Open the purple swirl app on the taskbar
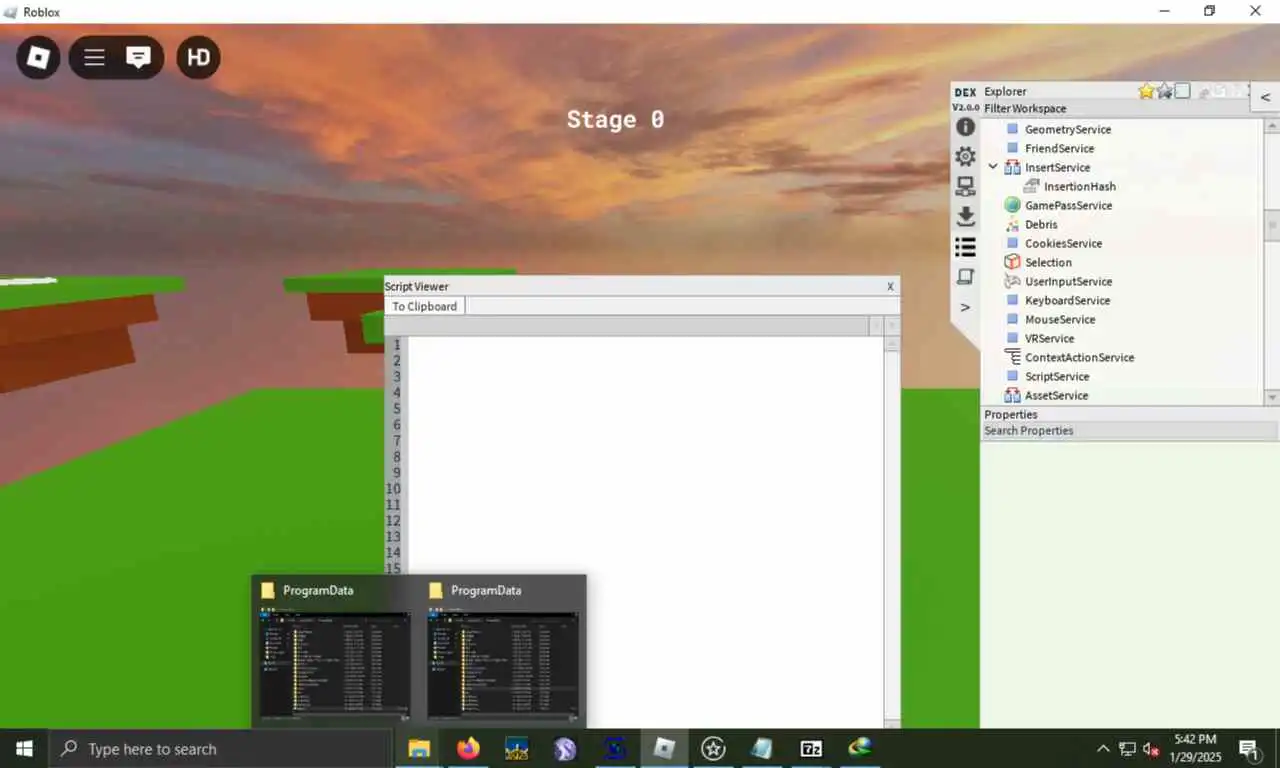 point(565,748)
